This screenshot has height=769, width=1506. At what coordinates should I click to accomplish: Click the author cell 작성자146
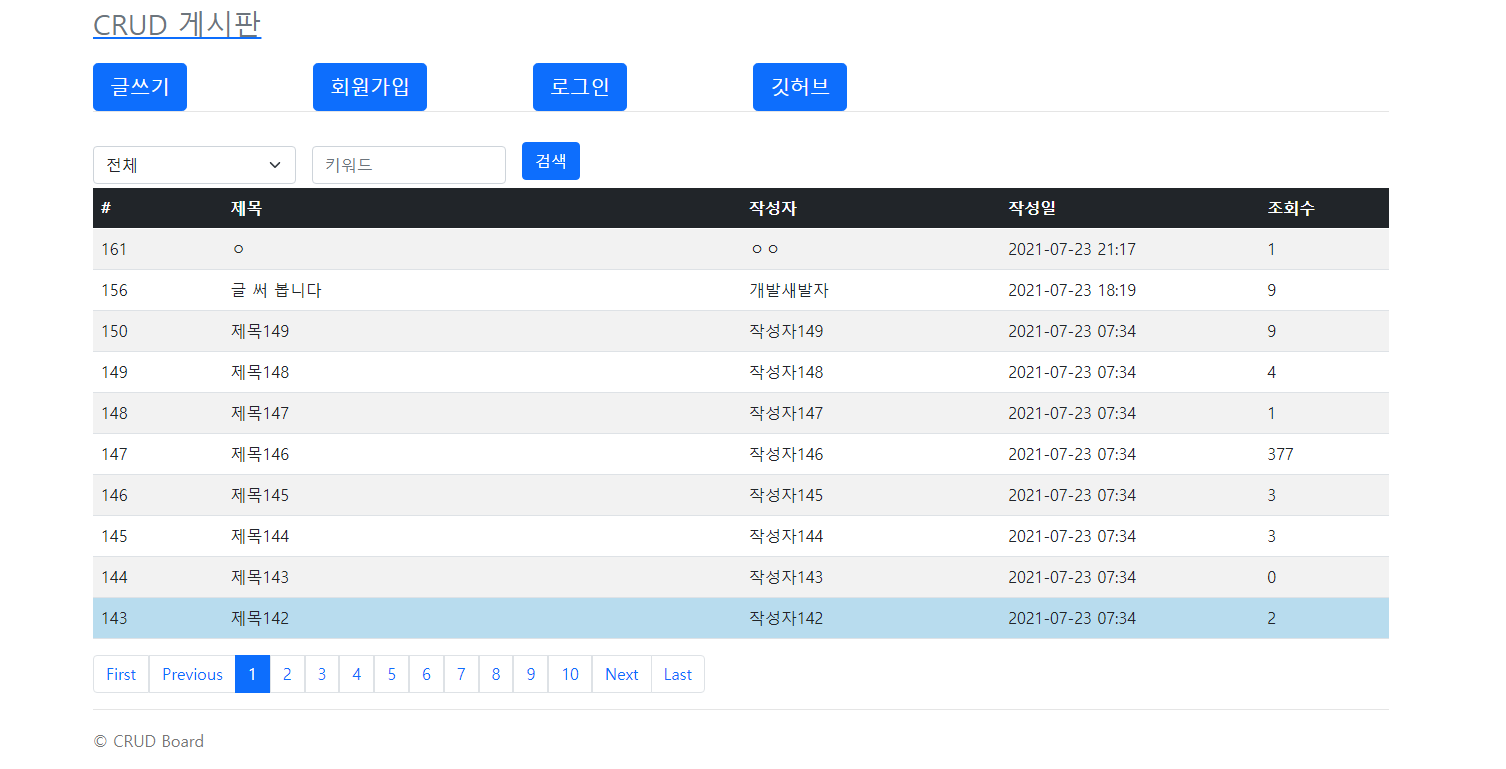tap(786, 455)
